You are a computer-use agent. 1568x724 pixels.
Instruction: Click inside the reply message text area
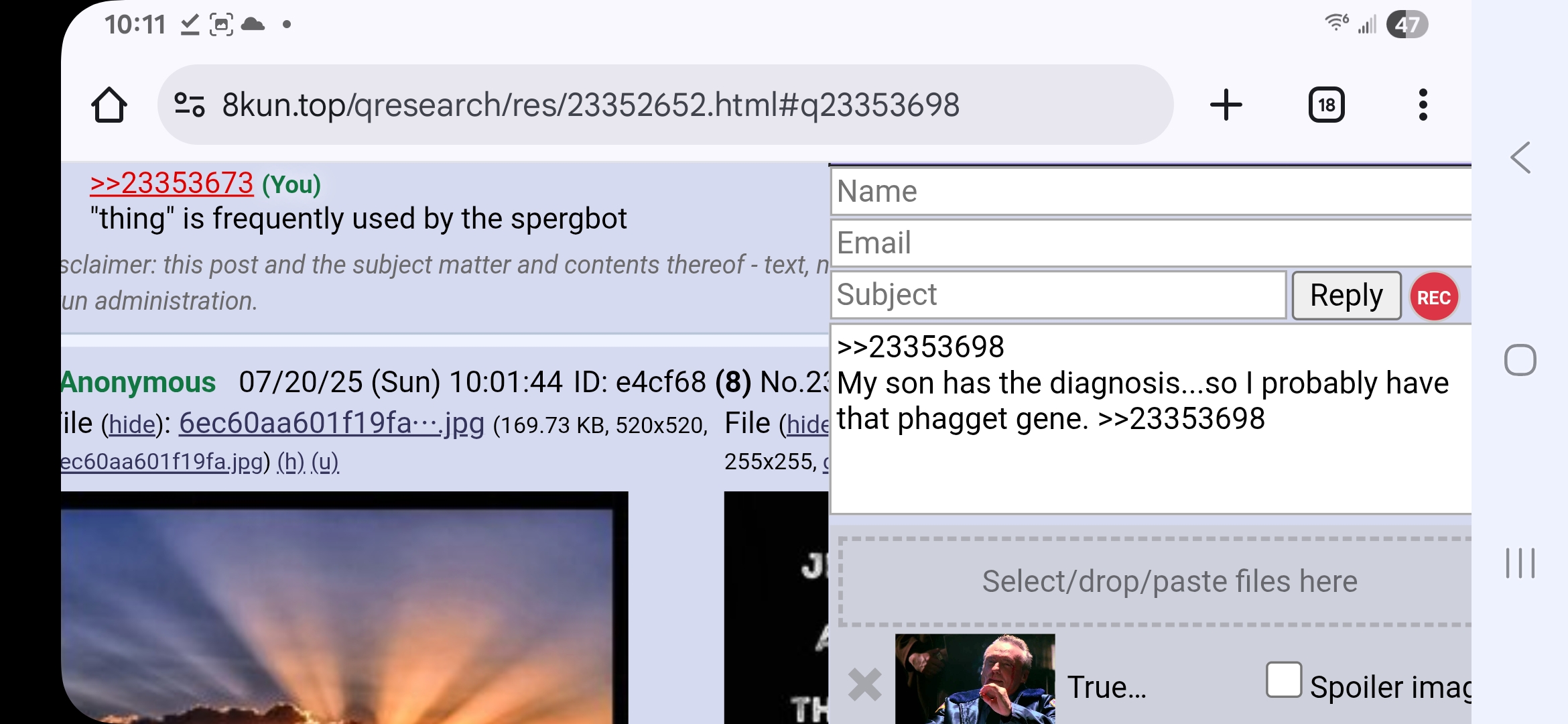tap(1151, 419)
